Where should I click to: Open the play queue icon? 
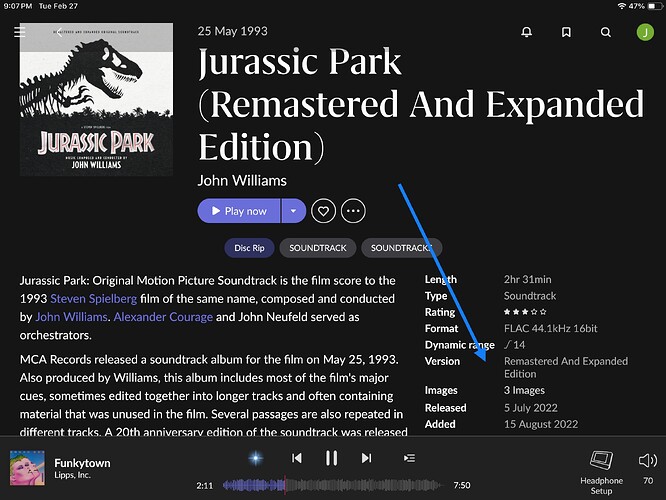(409, 458)
